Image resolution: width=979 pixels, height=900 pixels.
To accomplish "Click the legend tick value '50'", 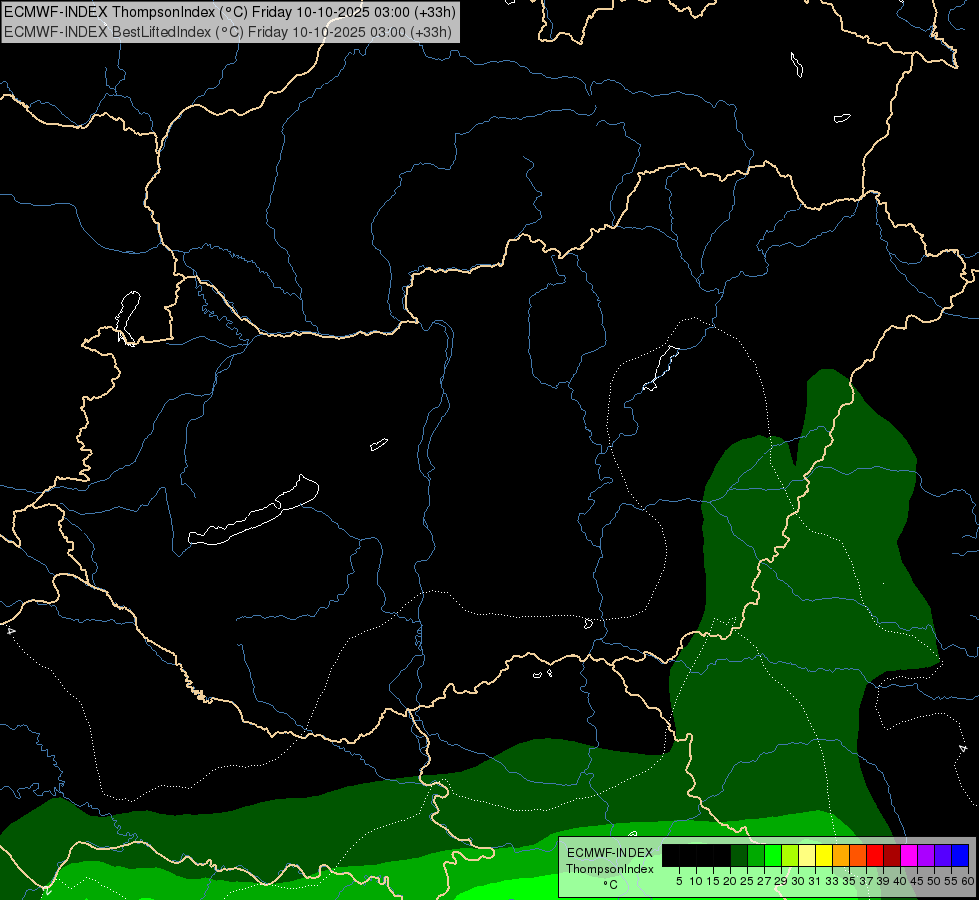I will click(x=934, y=881).
